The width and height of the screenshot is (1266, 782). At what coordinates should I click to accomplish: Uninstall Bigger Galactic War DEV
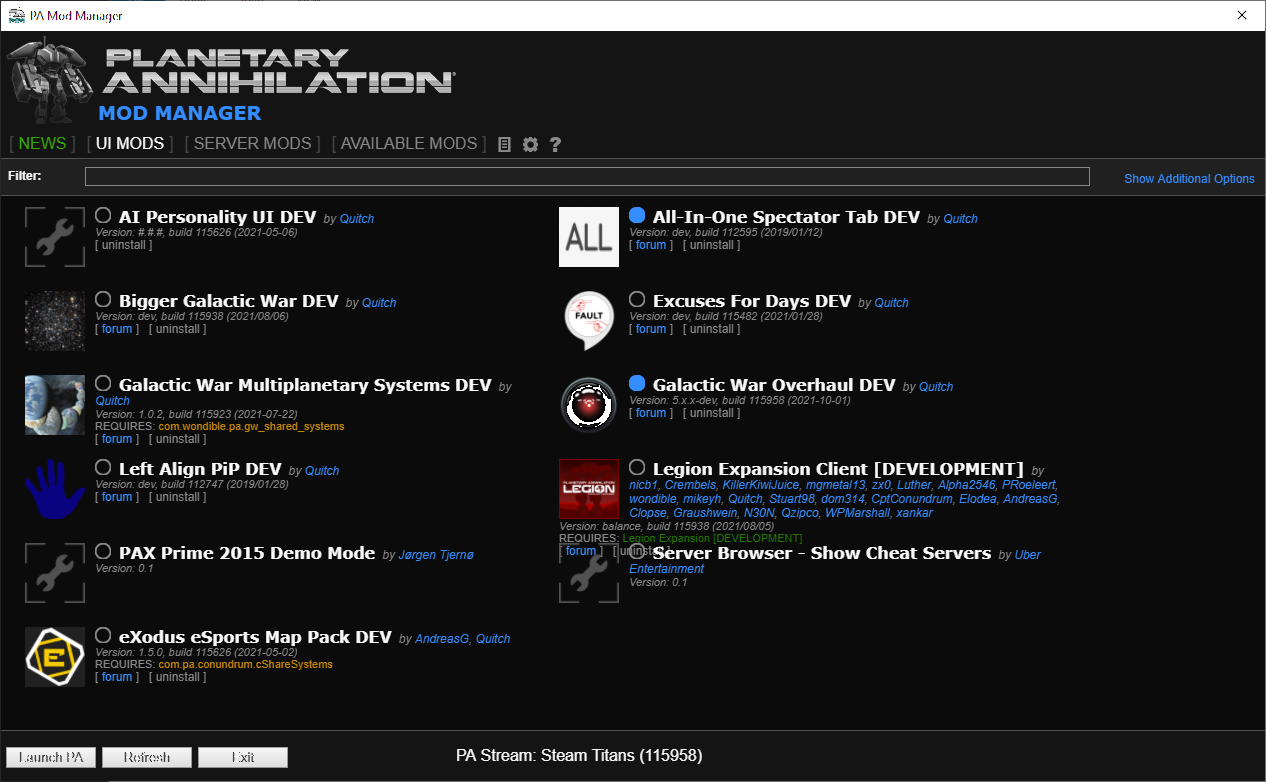coord(178,329)
